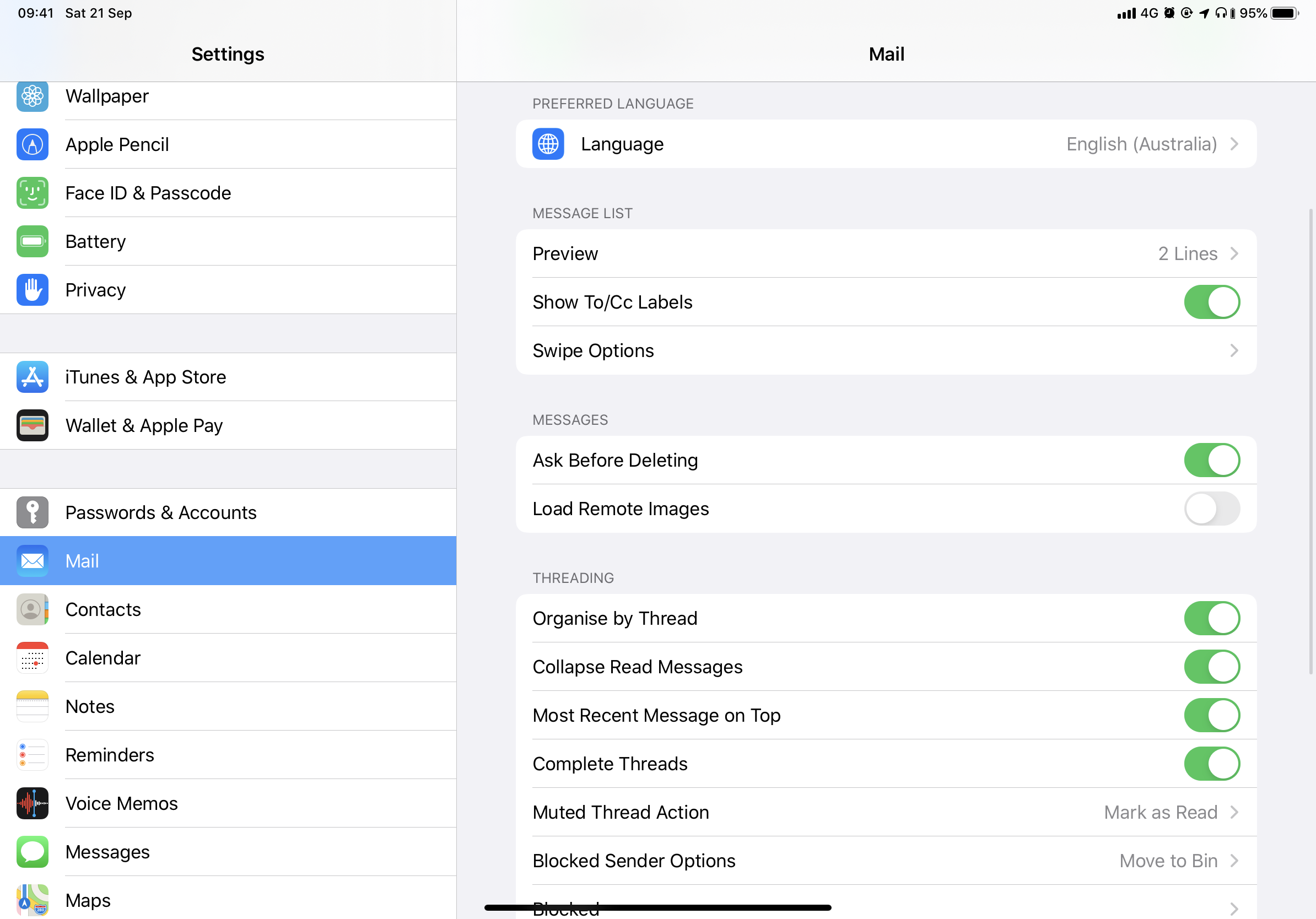1316x919 pixels.
Task: Click the Mail pane scrollbar
Action: (x=1312, y=441)
